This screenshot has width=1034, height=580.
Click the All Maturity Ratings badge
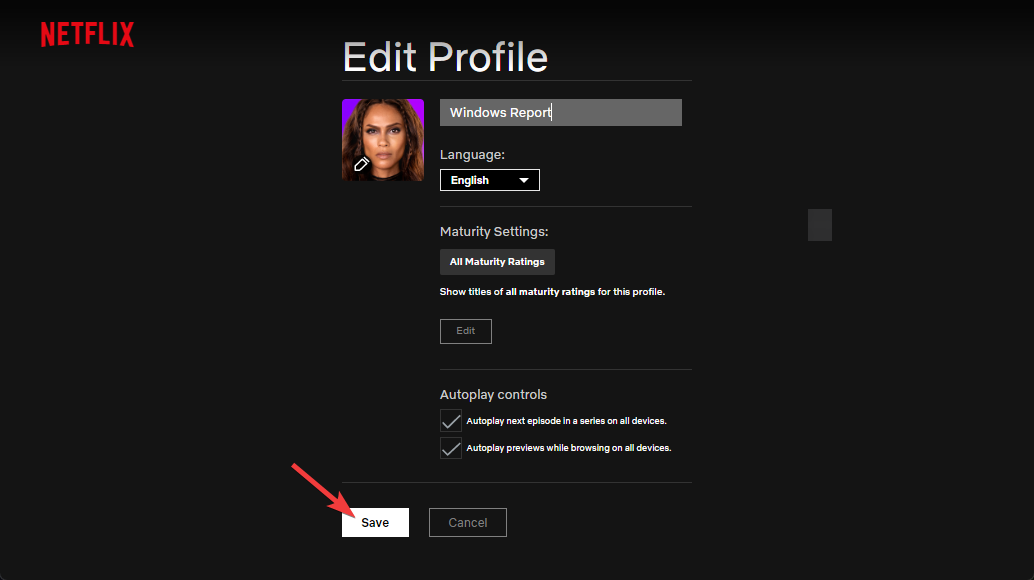point(497,262)
